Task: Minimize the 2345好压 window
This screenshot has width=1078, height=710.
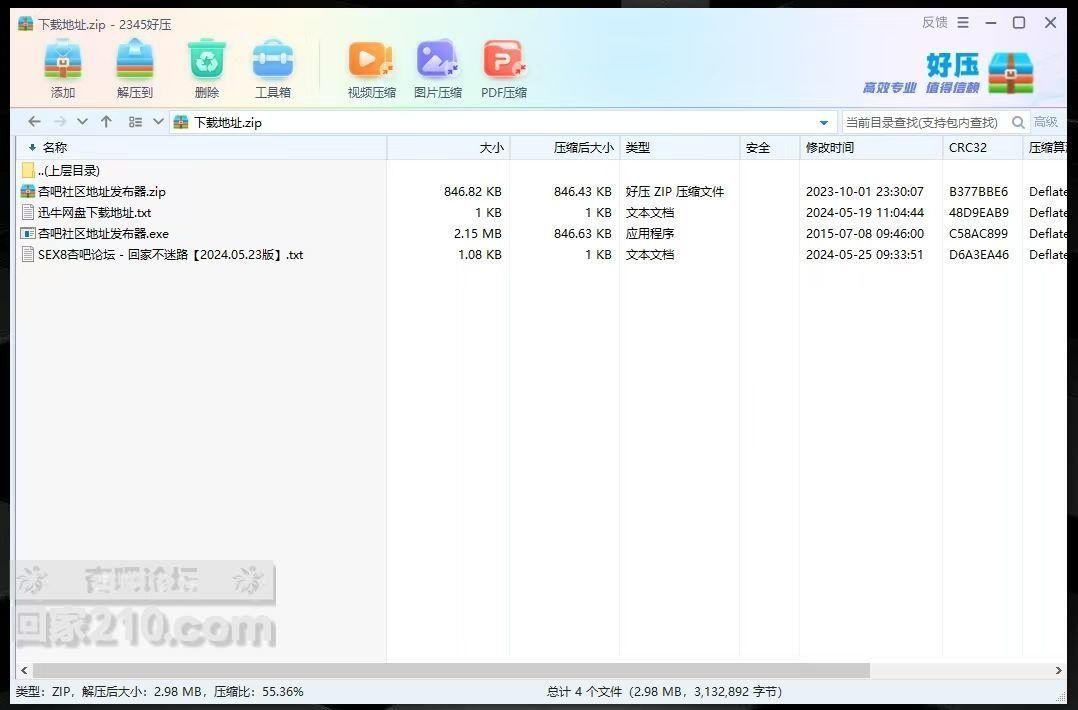Action: pyautogui.click(x=991, y=23)
